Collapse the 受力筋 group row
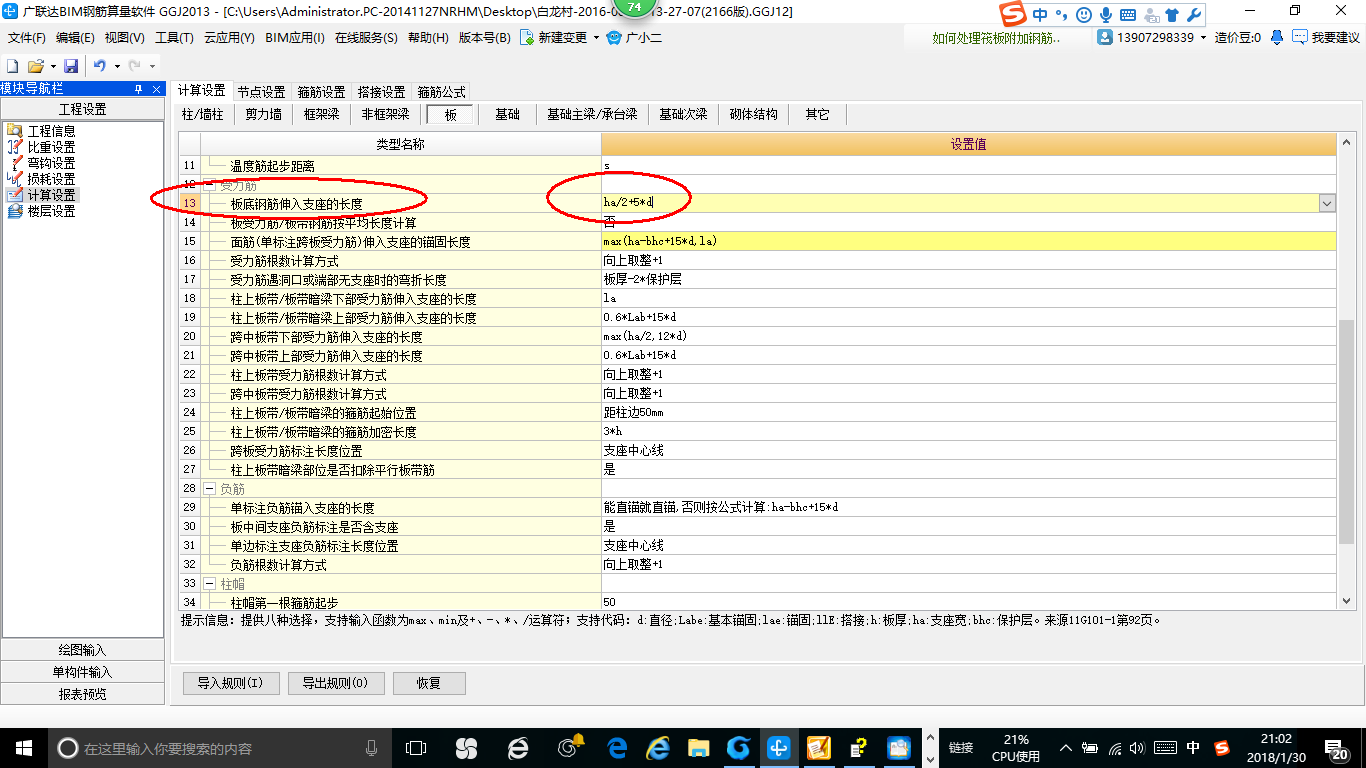Screen dimensions: 1366x768 coord(210,185)
